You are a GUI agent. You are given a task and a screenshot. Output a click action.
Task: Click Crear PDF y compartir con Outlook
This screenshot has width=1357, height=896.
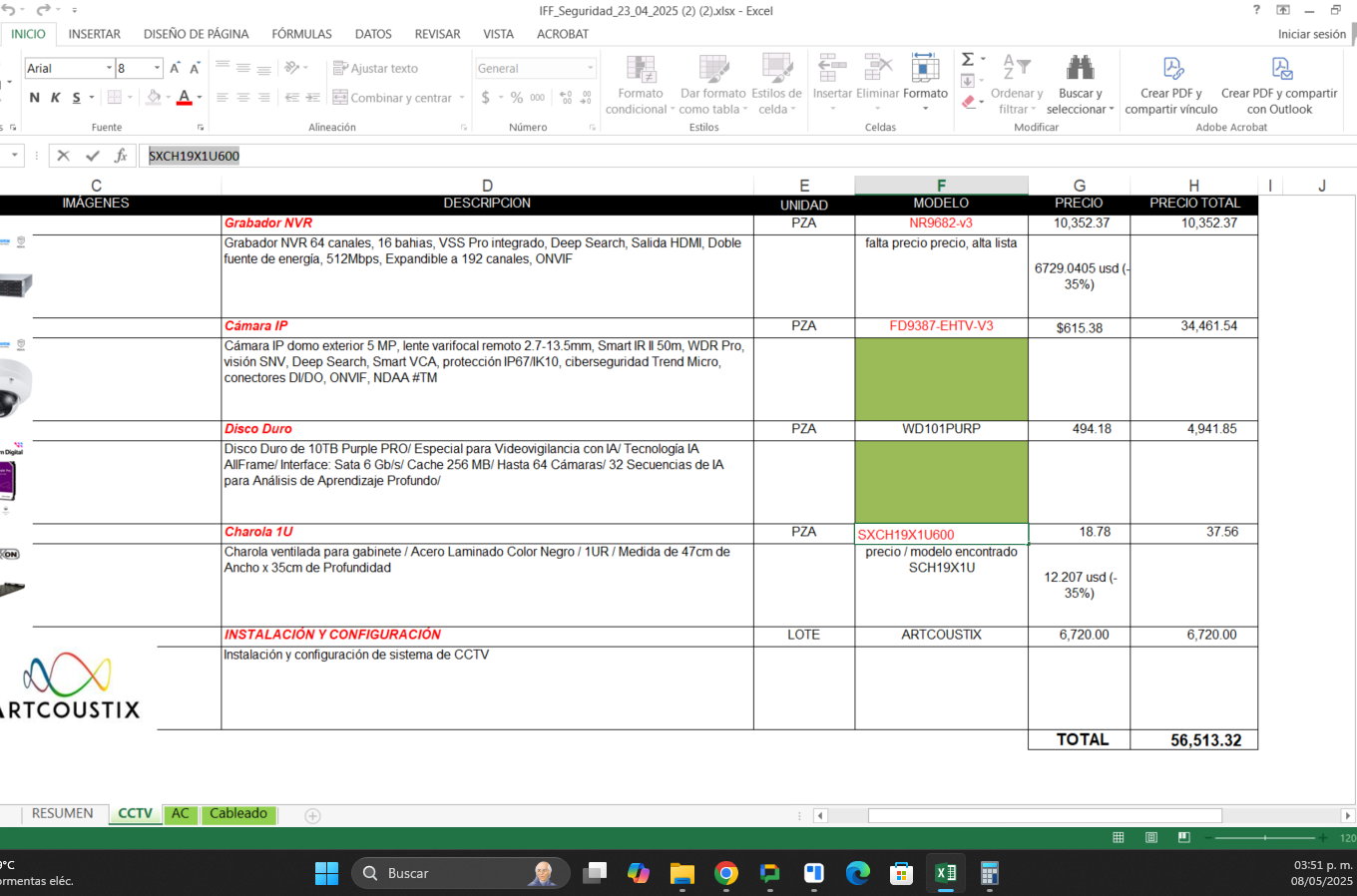pyautogui.click(x=1279, y=85)
